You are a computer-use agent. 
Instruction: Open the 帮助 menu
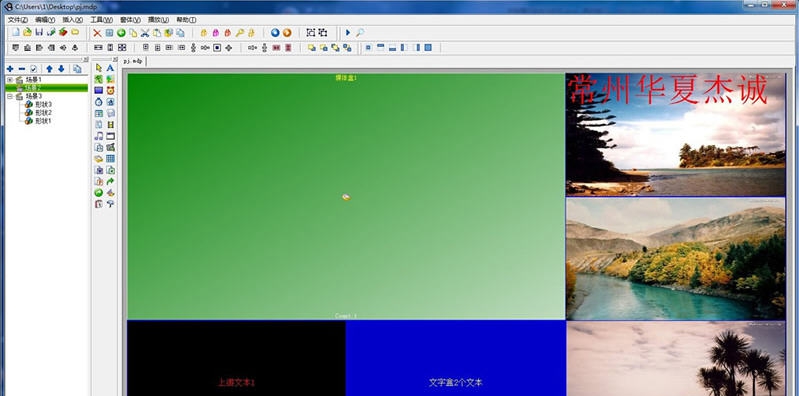pyautogui.click(x=186, y=20)
